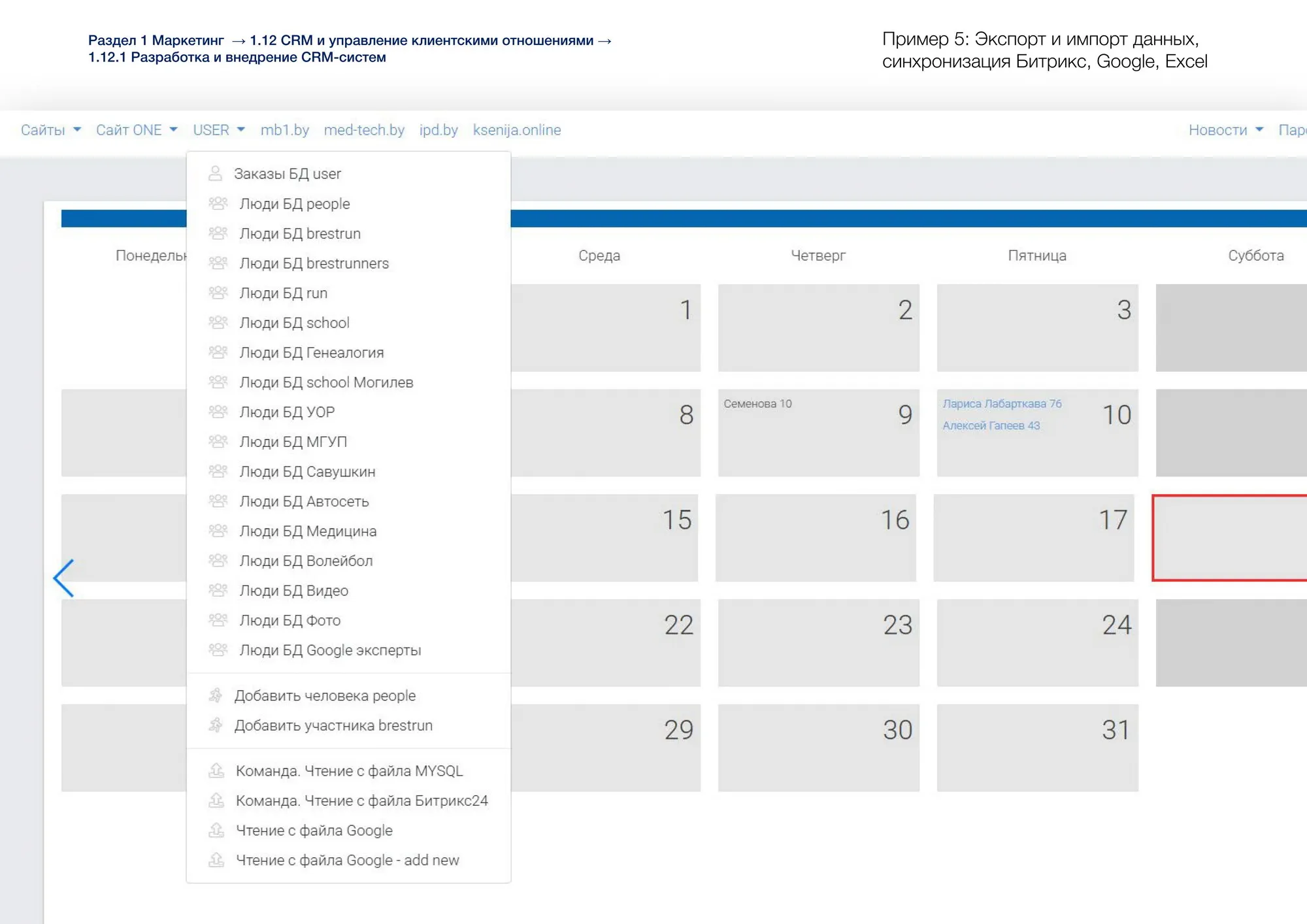1307x924 pixels.
Task: Click the group icon beside Люди БД brestrun
Action: [x=218, y=233]
